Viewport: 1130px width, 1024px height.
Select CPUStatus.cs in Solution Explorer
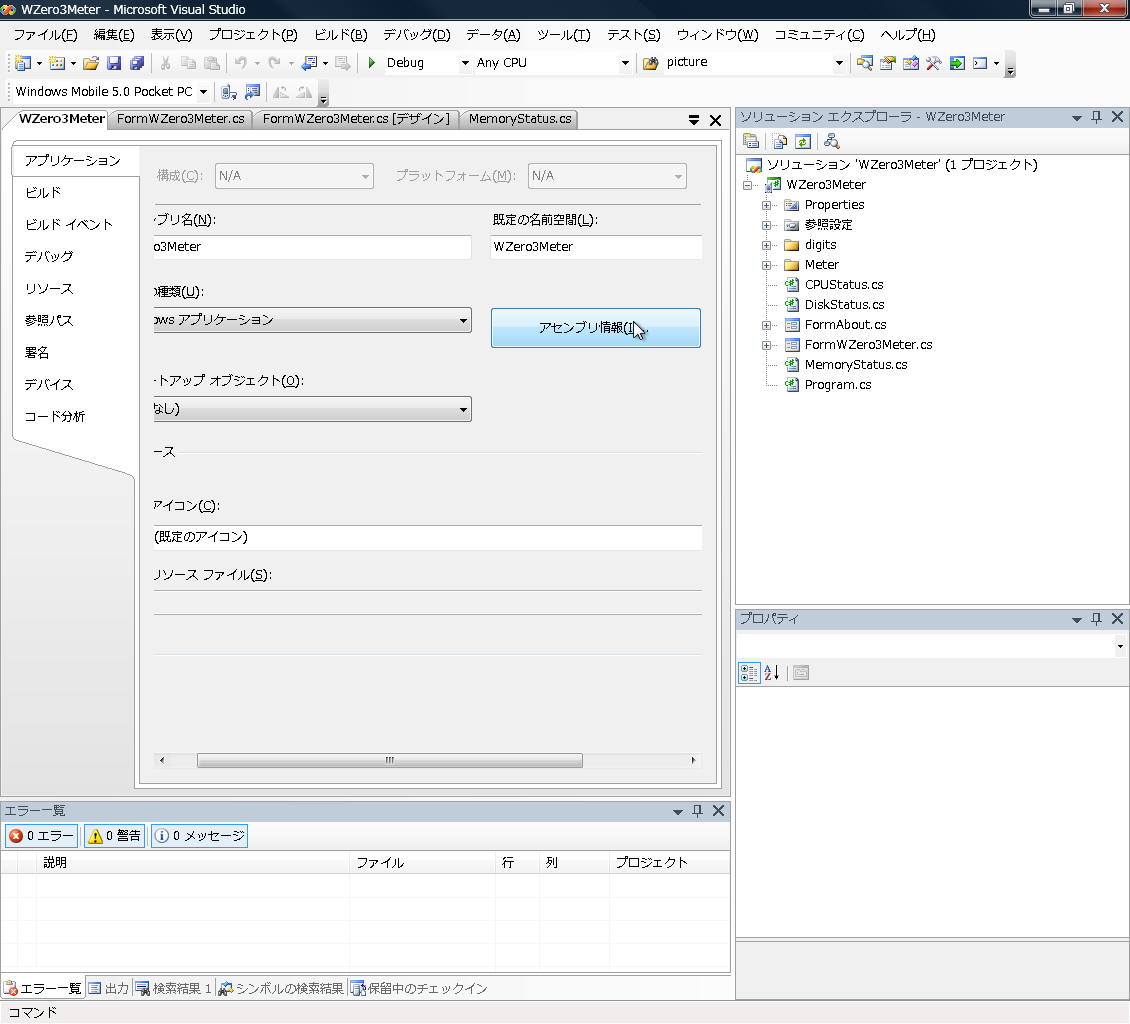pyautogui.click(x=844, y=285)
